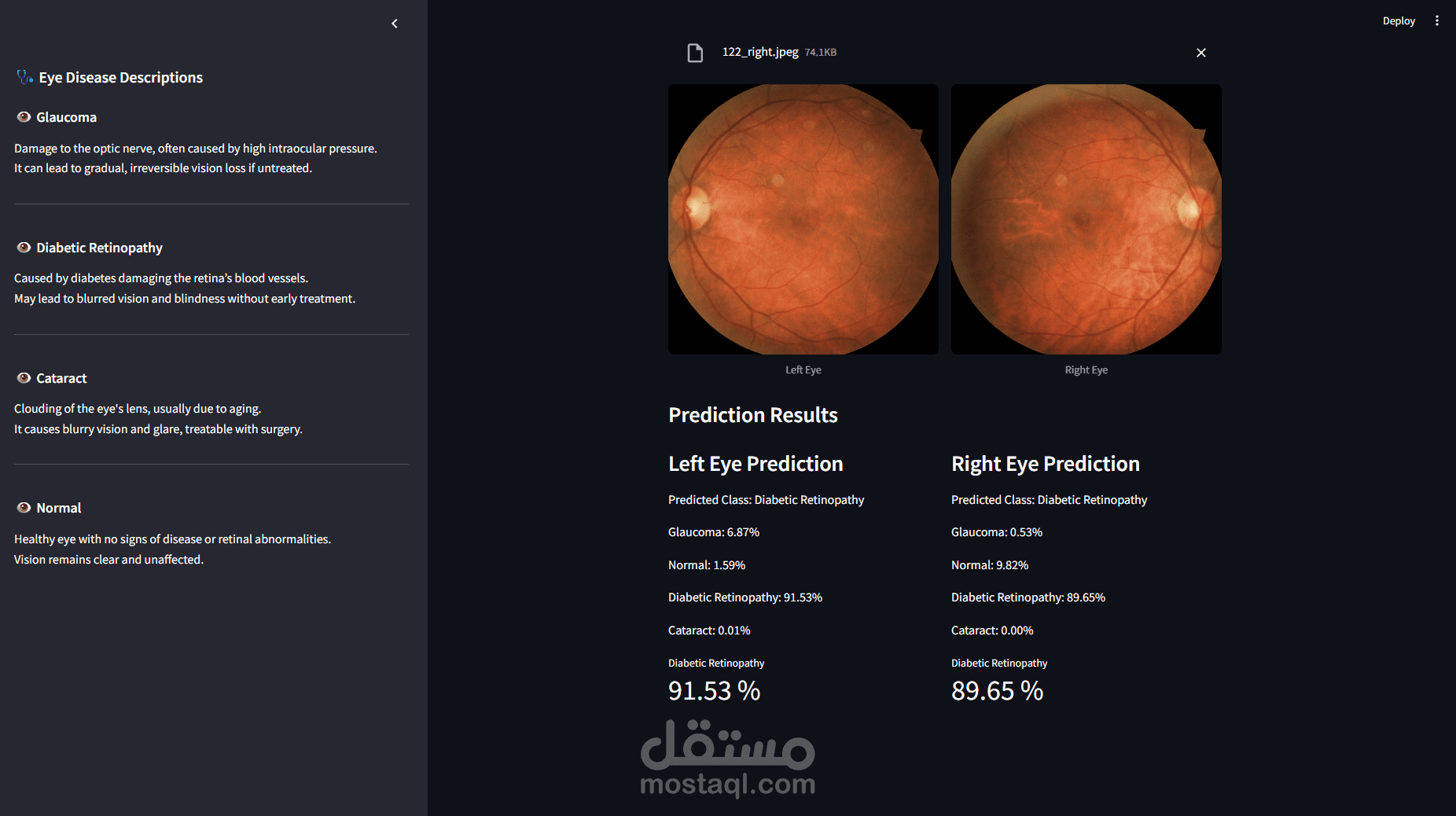The image size is (1456, 816).
Task: Collapse the sidebar with the chevron arrow
Action: pyautogui.click(x=395, y=24)
